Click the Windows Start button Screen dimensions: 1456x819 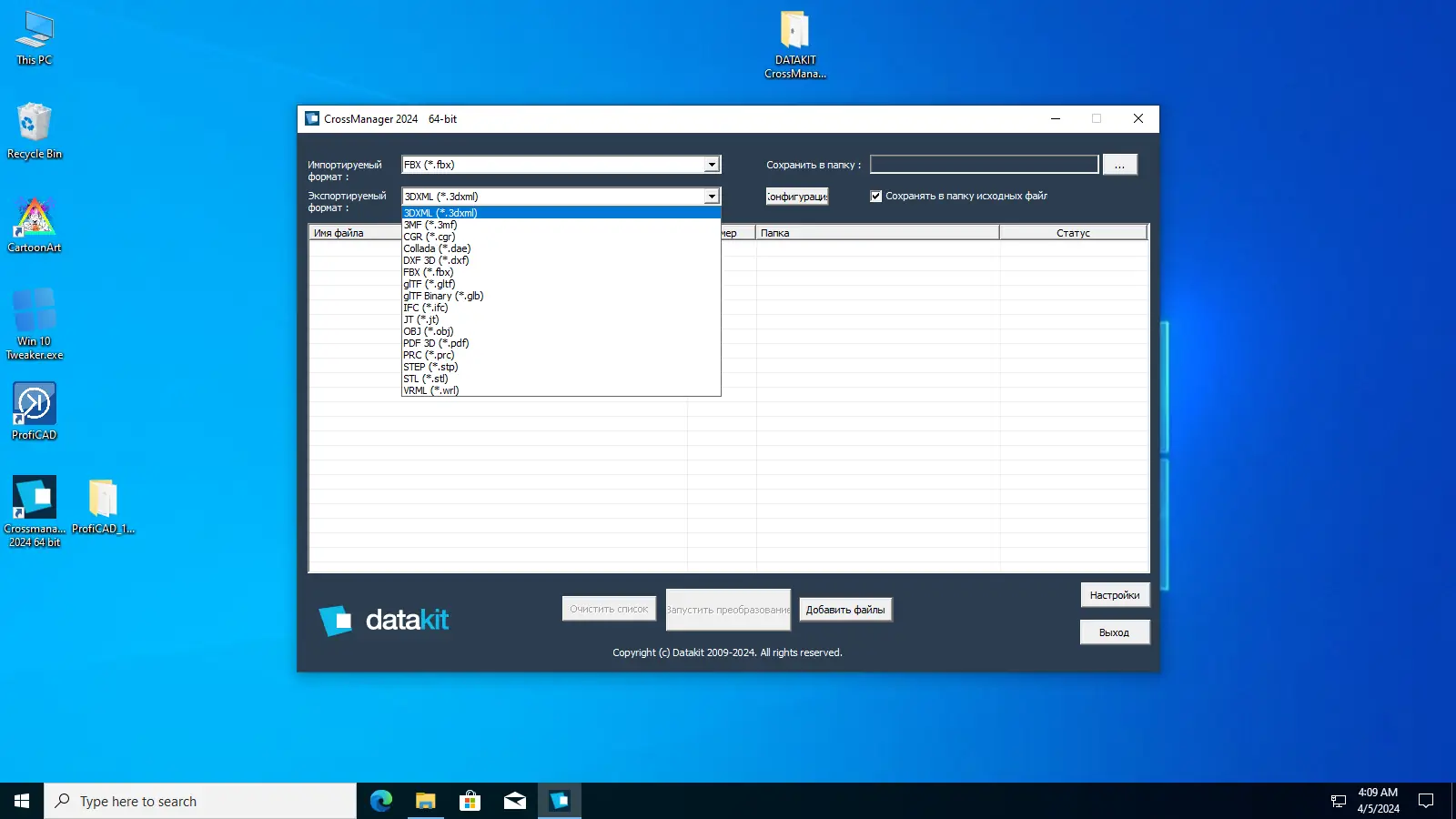pos(22,801)
